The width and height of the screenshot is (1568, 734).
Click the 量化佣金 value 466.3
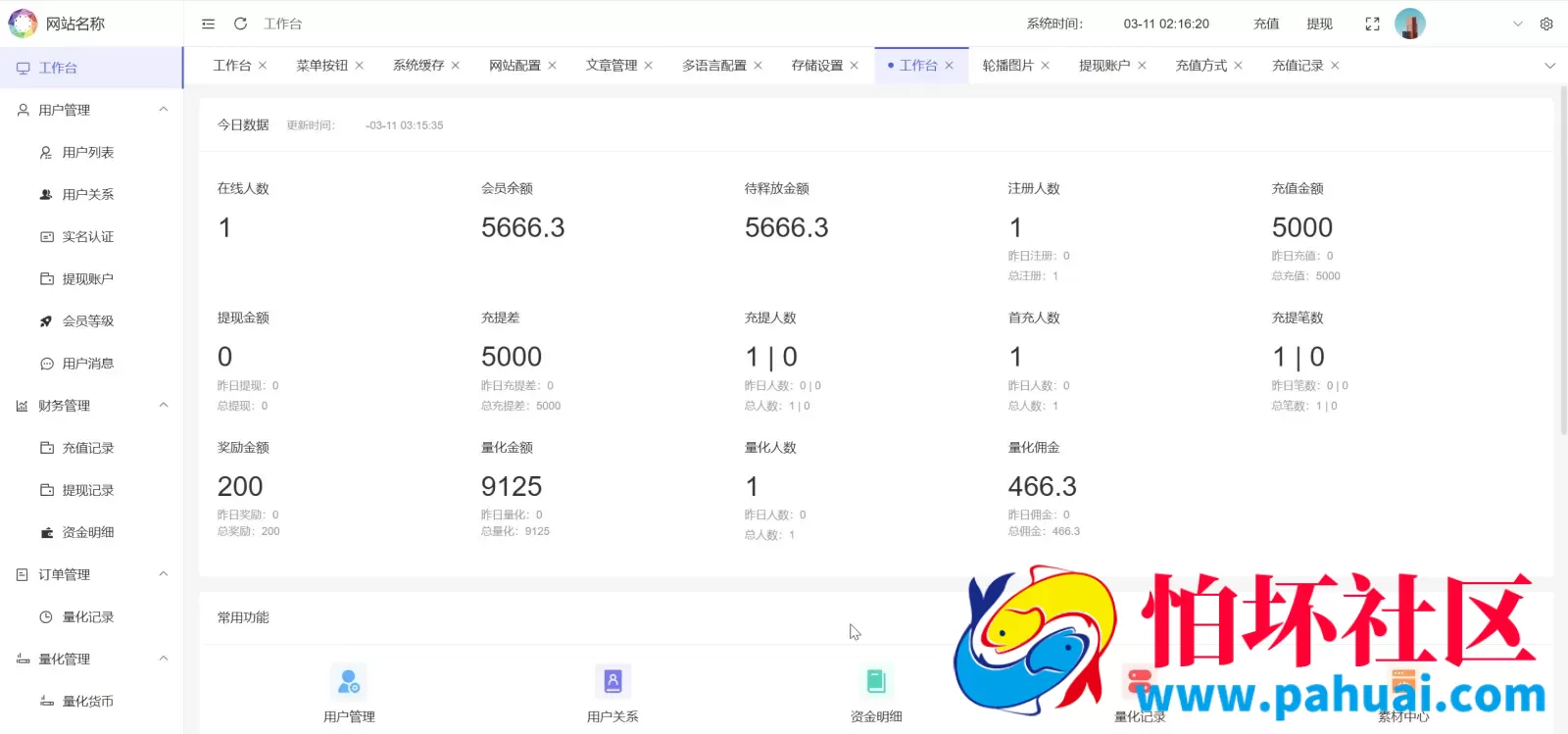pyautogui.click(x=1042, y=486)
